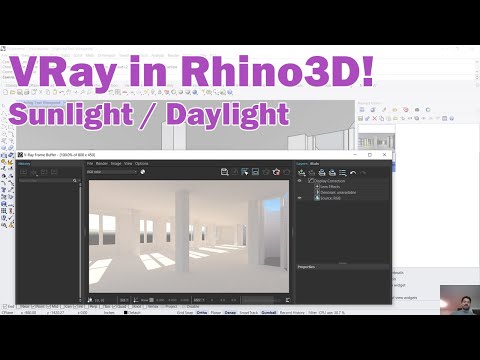Viewport: 480px width, 360px height.
Task: Toggle the Perp osnap checkbox
Action: (87, 306)
